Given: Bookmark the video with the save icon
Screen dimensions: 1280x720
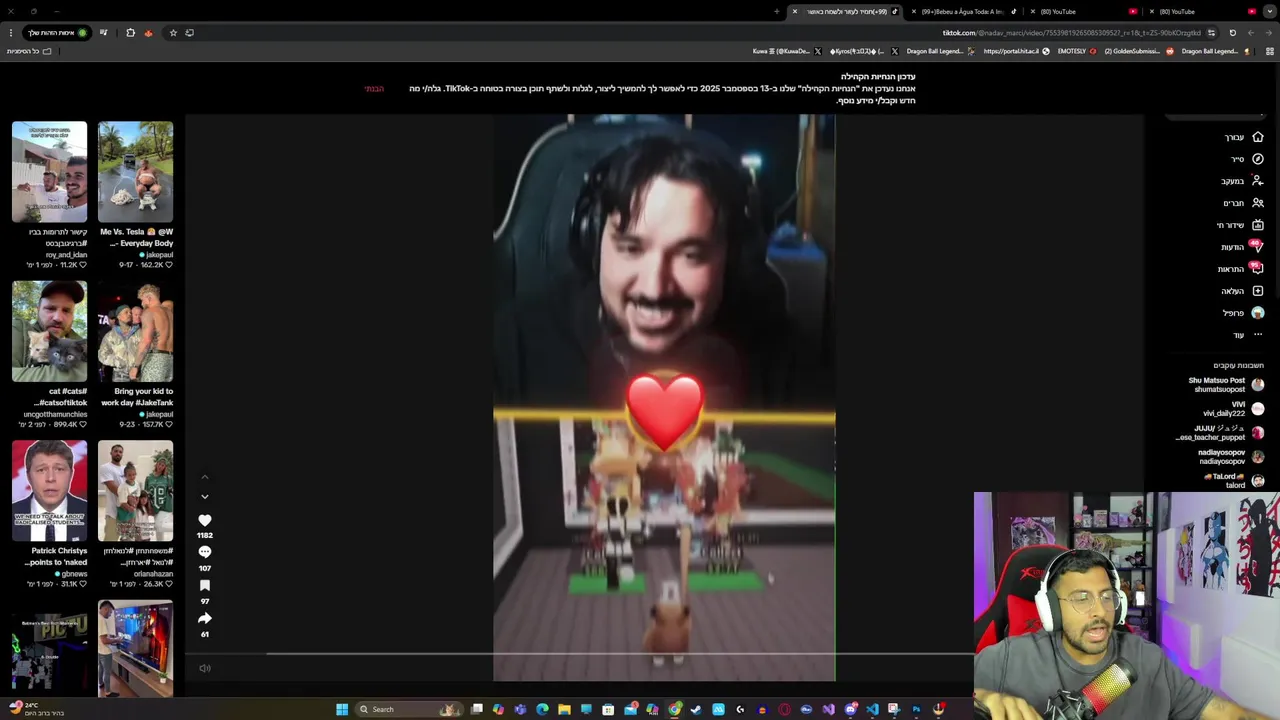Looking at the screenshot, I should [205, 586].
